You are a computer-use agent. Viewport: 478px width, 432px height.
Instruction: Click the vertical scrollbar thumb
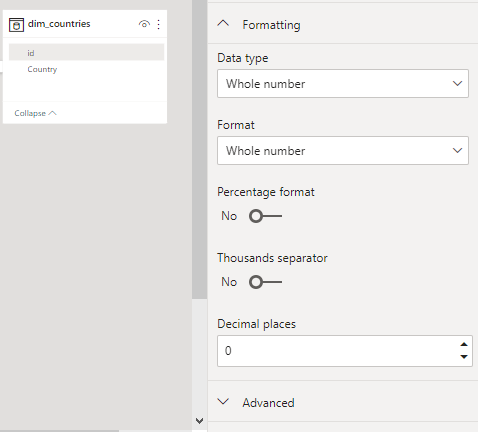pyautogui.click(x=199, y=149)
